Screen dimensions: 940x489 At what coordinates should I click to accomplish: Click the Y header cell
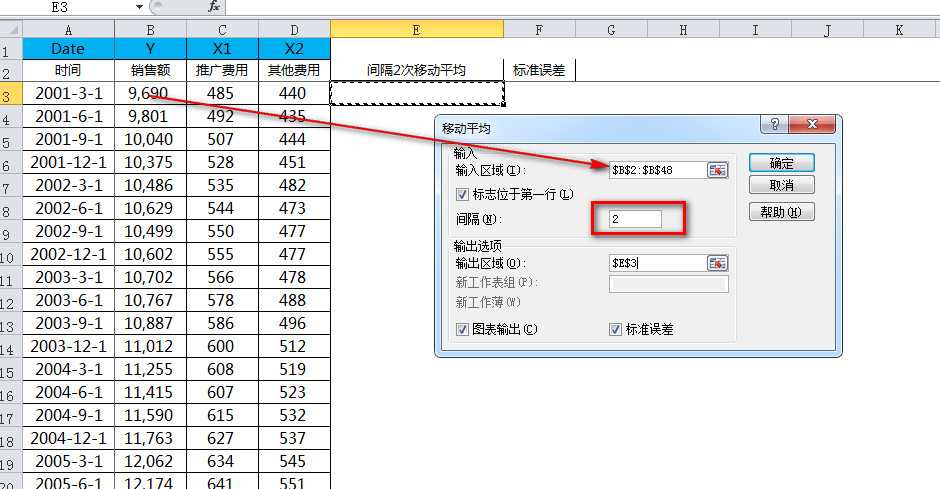(150, 49)
